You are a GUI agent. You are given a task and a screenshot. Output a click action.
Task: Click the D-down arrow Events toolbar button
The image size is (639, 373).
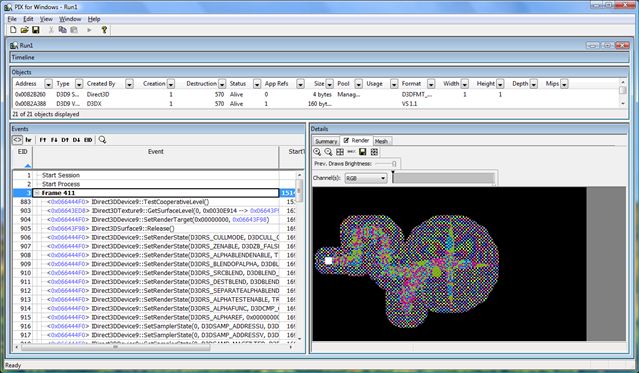76,140
